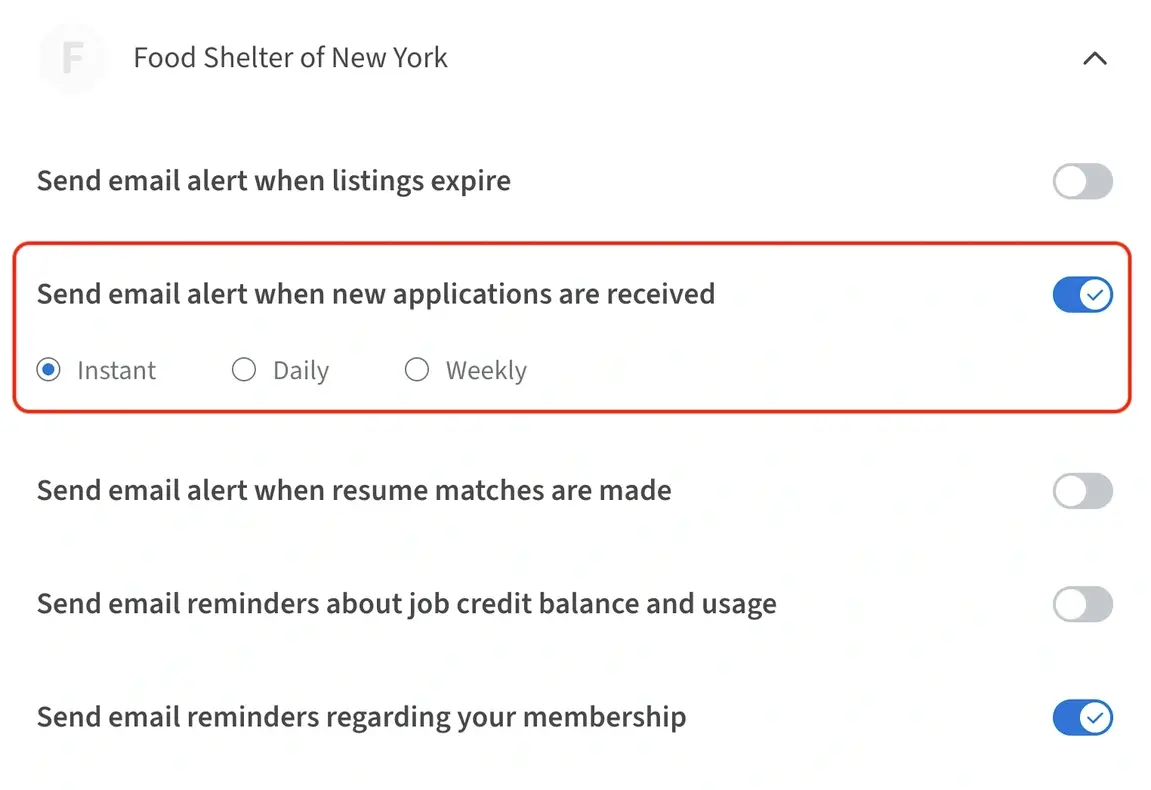This screenshot has width=1151, height=790.
Task: Select the Instant alert frequency option
Action: (x=48, y=370)
